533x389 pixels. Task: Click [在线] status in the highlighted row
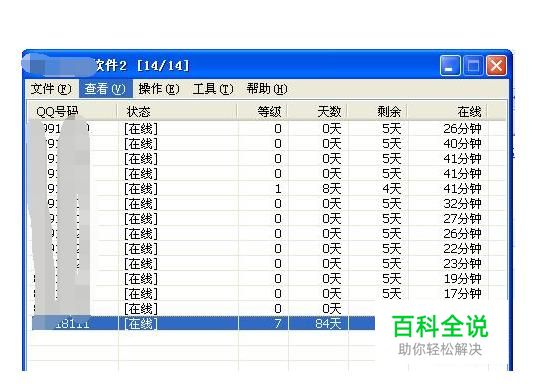click(x=141, y=323)
